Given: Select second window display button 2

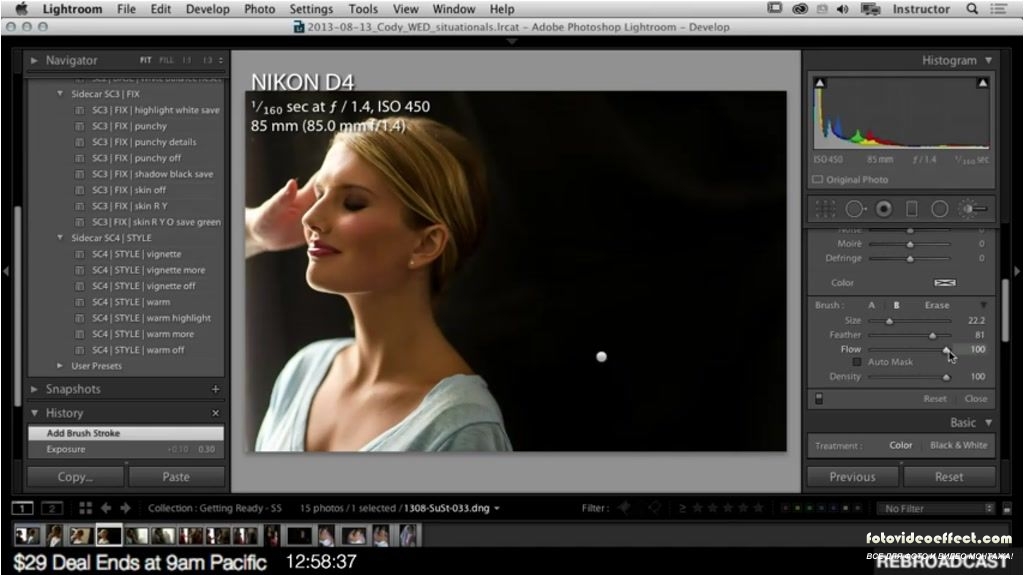Looking at the screenshot, I should click(x=52, y=508).
